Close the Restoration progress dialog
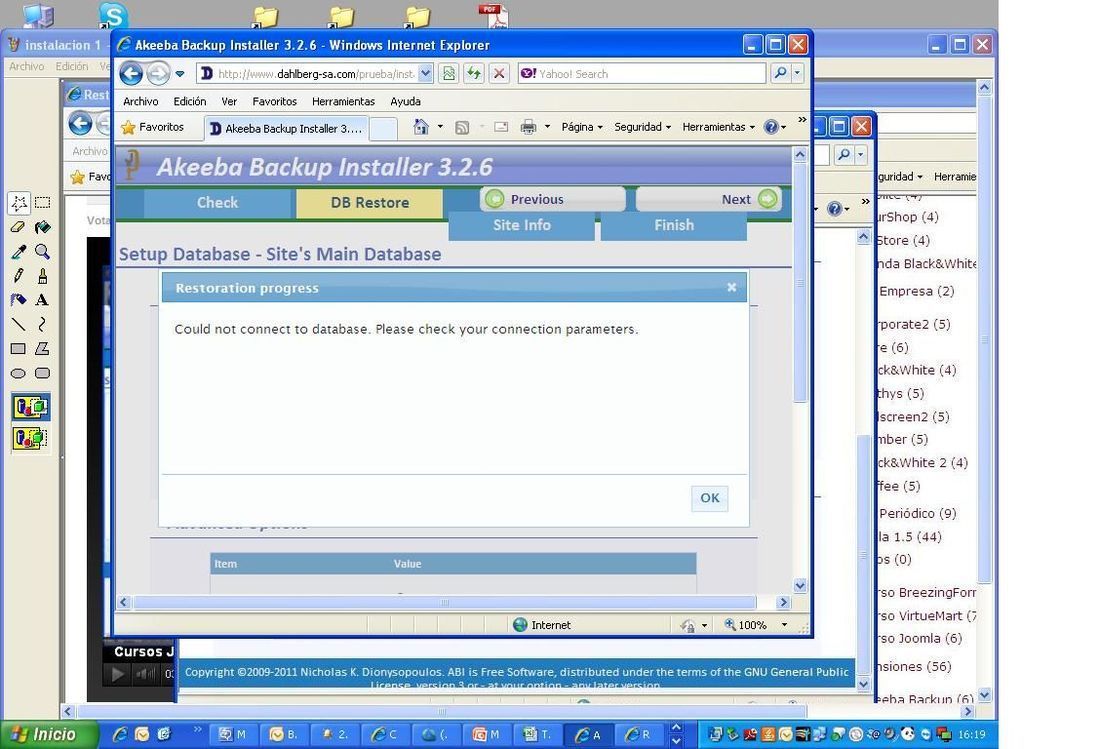 point(732,288)
